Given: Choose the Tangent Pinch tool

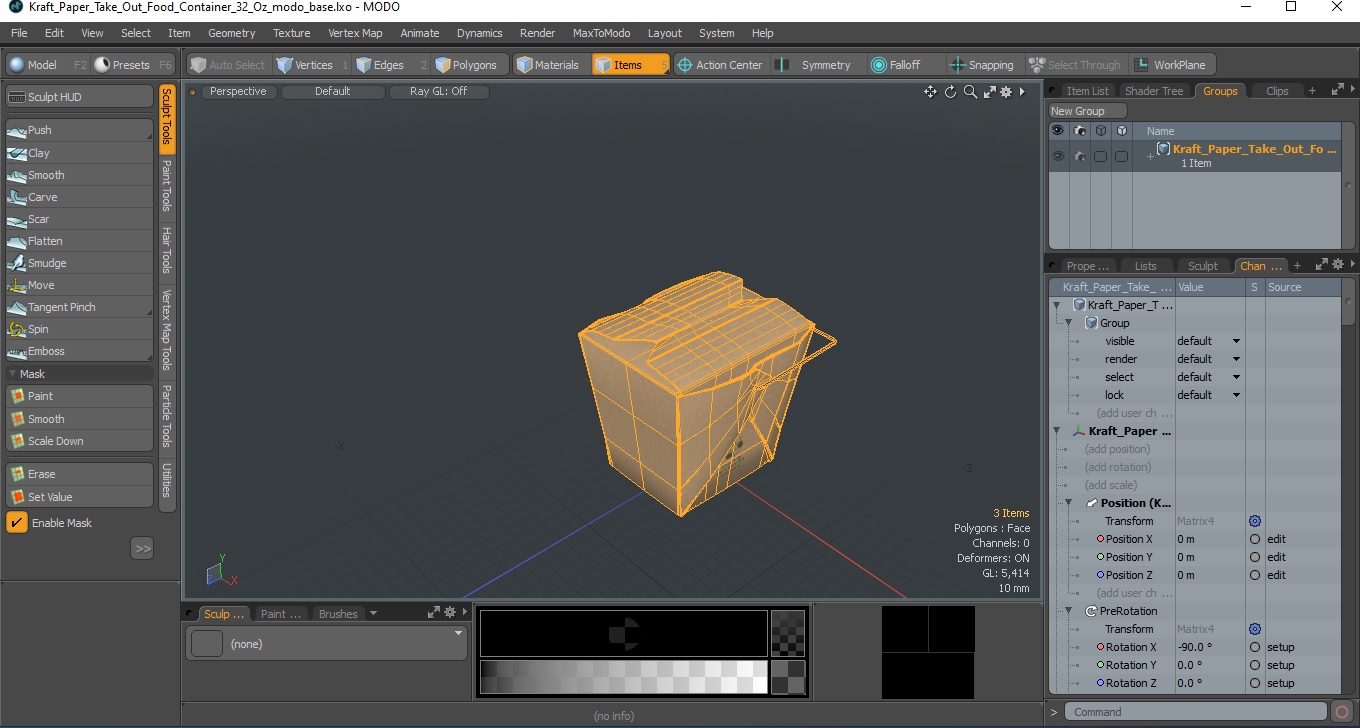Looking at the screenshot, I should (x=79, y=307).
